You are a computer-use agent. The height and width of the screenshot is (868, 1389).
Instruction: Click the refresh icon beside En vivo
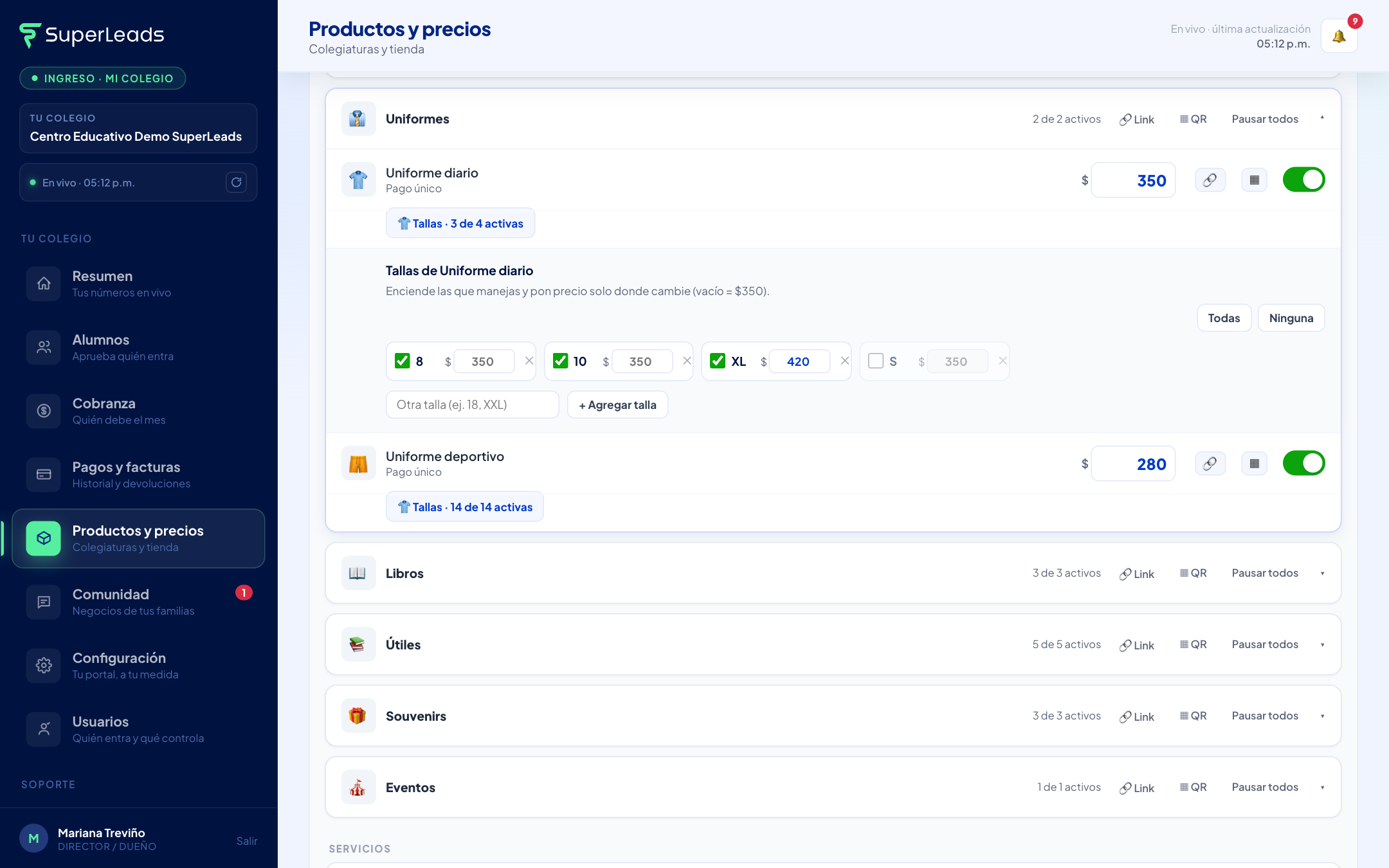point(237,183)
